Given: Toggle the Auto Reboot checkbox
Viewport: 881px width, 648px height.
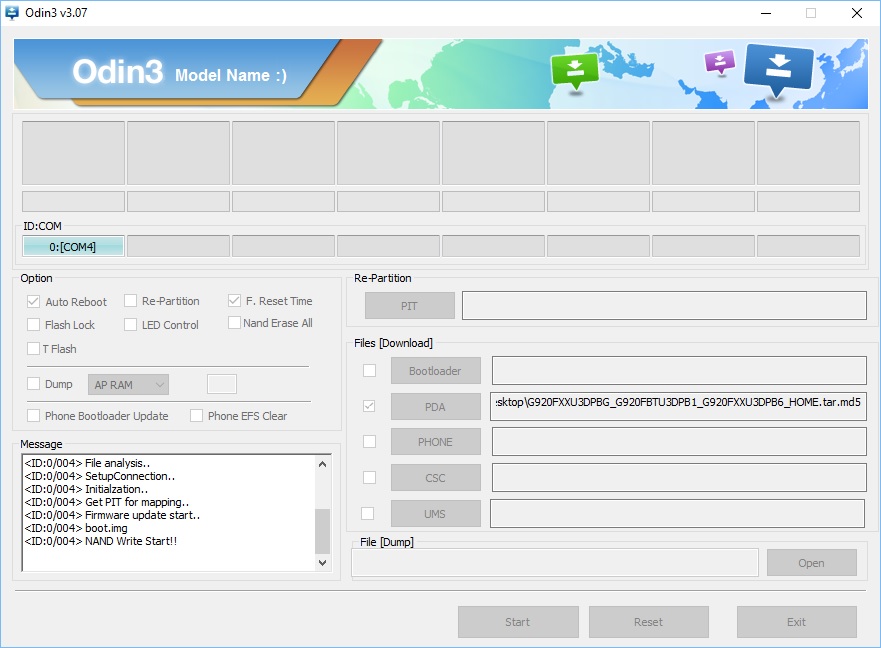Looking at the screenshot, I should tap(34, 301).
